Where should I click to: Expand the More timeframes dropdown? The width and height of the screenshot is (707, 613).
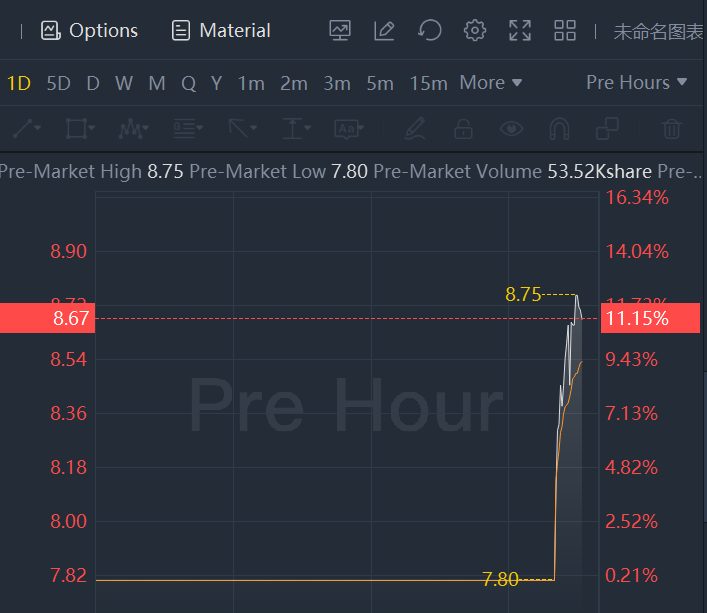point(491,83)
